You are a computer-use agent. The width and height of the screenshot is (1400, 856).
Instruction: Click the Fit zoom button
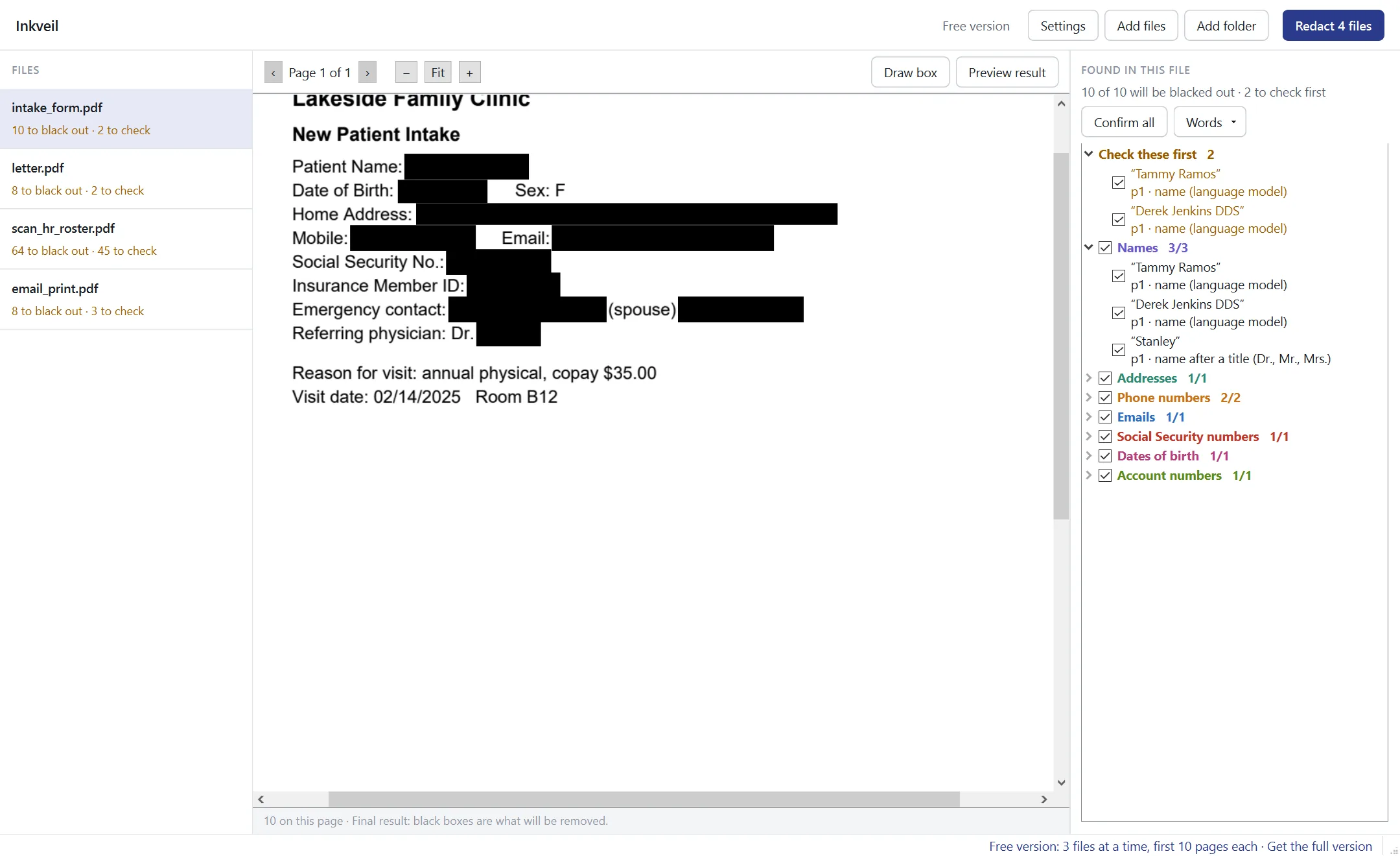pyautogui.click(x=438, y=73)
